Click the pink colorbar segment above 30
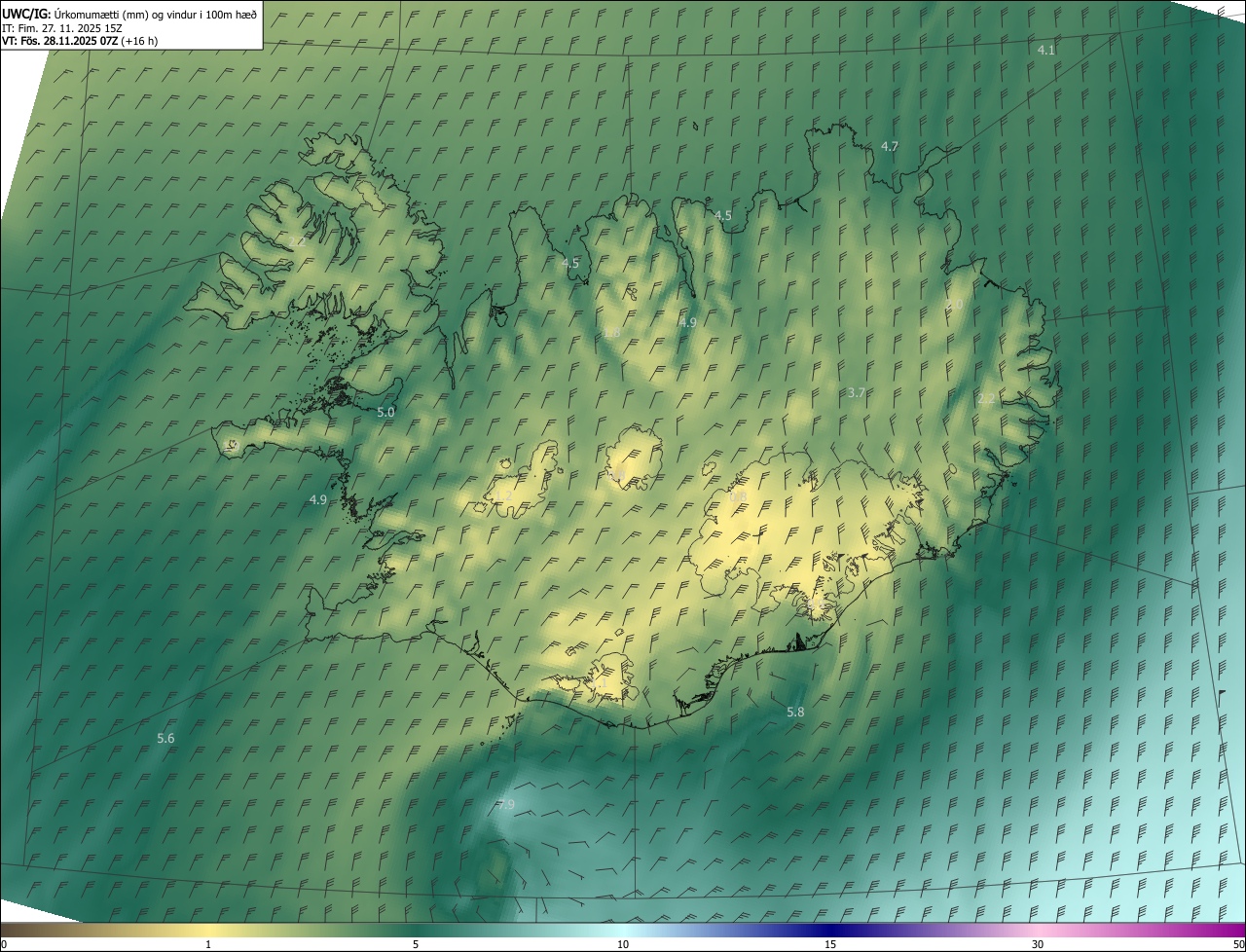 1038,929
